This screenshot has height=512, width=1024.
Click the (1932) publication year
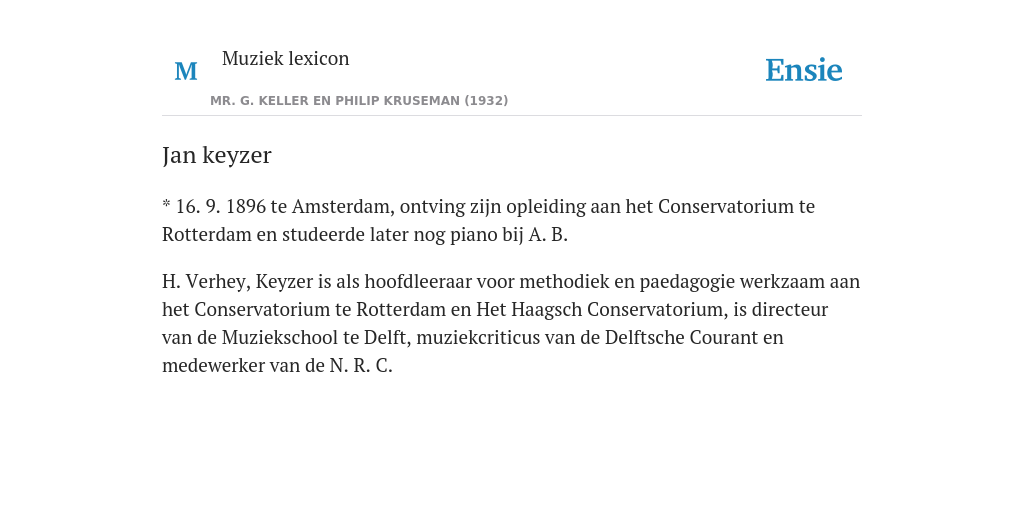click(486, 101)
